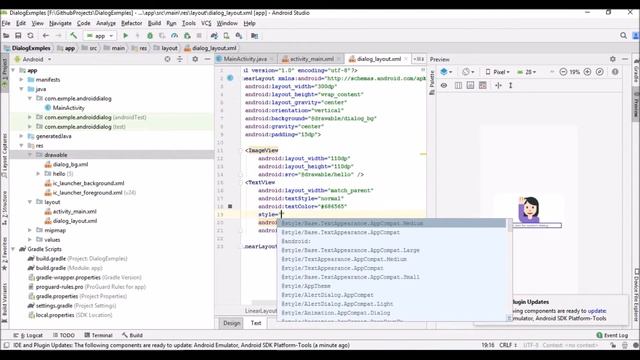Open the Logcat tool window
This screenshot has width=640, height=360.
click(x=28, y=335)
